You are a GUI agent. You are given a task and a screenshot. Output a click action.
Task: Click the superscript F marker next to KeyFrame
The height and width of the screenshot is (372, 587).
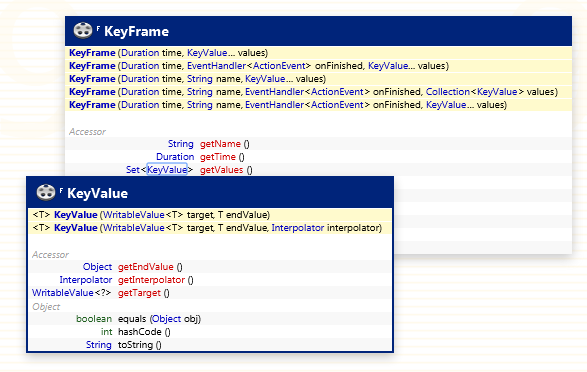(x=98, y=28)
